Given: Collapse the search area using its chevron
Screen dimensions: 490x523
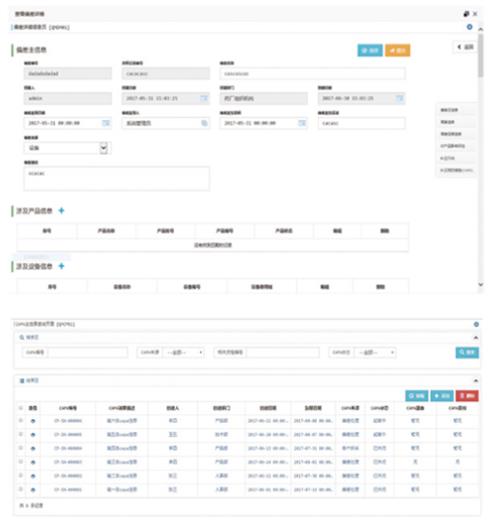Looking at the screenshot, I should pyautogui.click(x=476, y=338).
